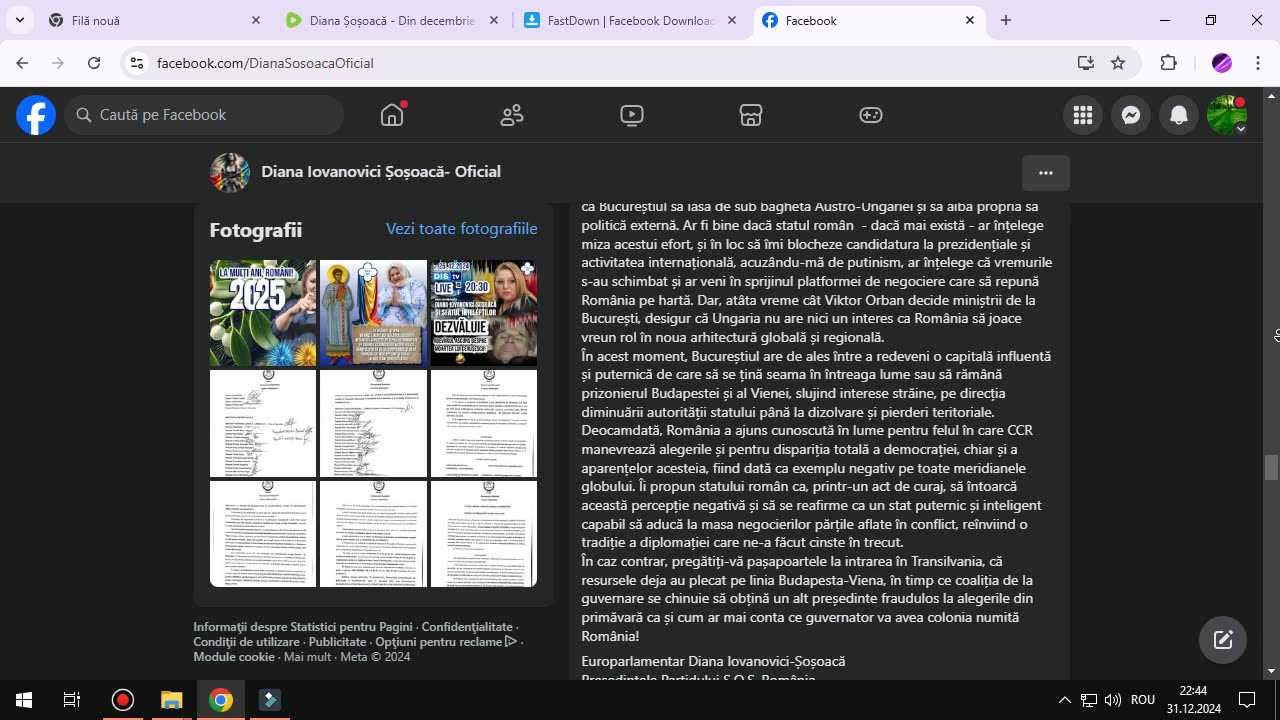Click the Facebook logo icon
The image size is (1280, 720).
tap(36, 115)
